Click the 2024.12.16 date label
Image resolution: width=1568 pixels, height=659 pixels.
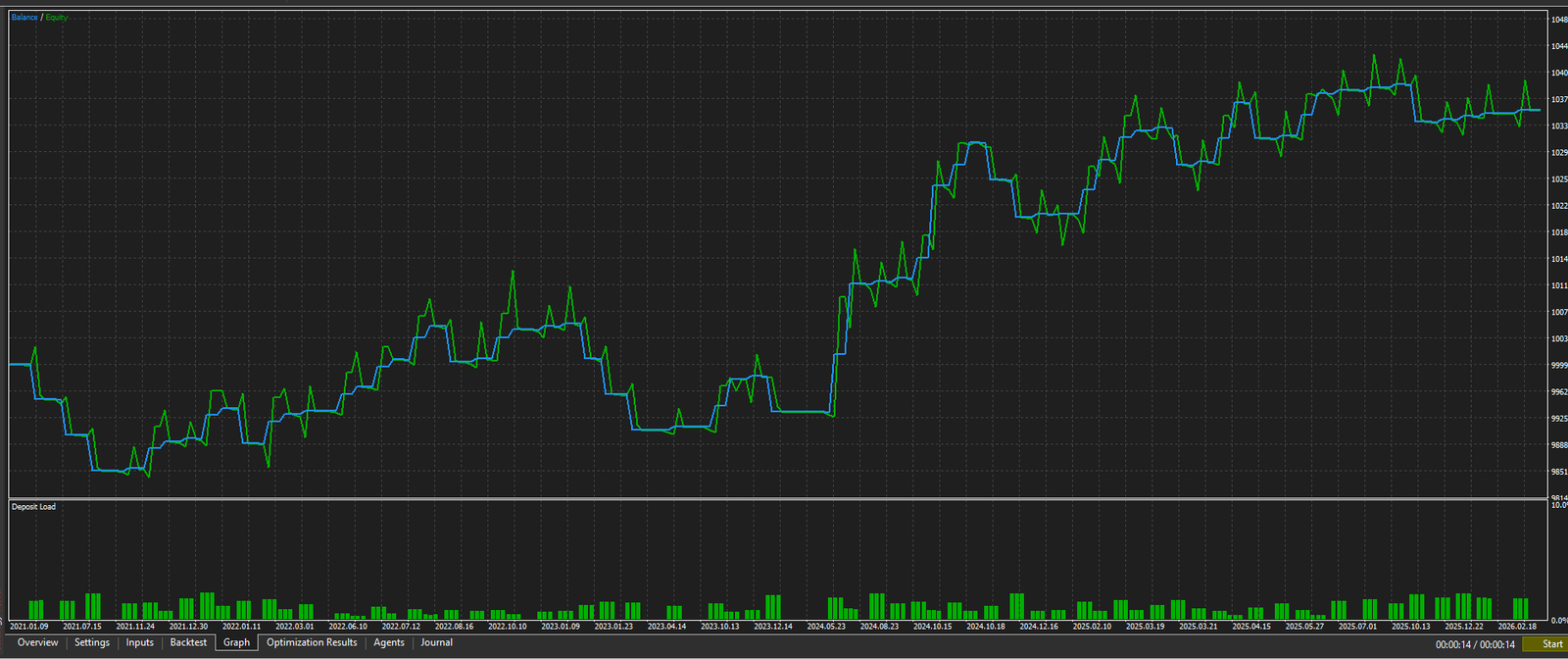(1039, 626)
